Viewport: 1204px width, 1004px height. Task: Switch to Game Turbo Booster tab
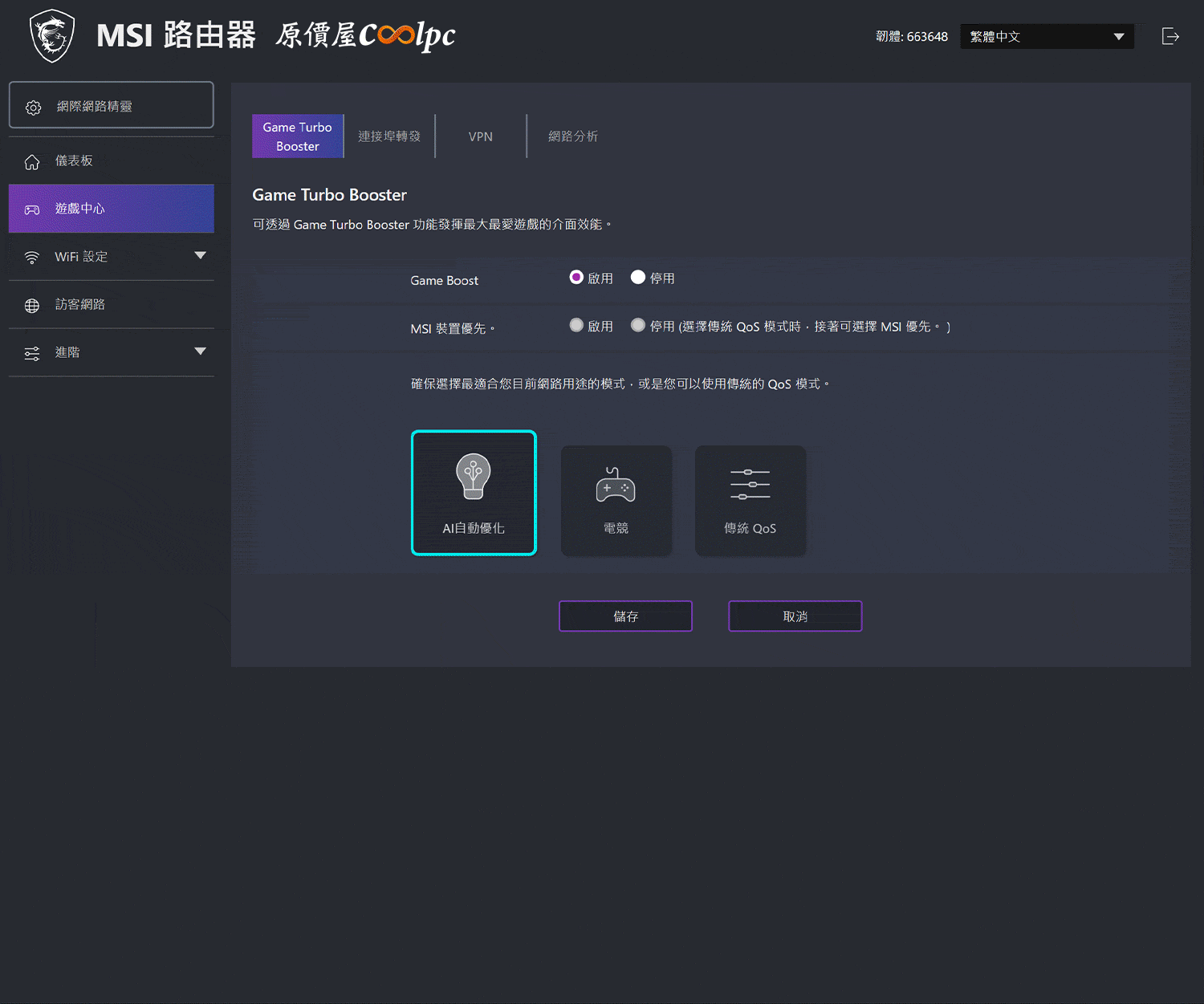(x=298, y=136)
